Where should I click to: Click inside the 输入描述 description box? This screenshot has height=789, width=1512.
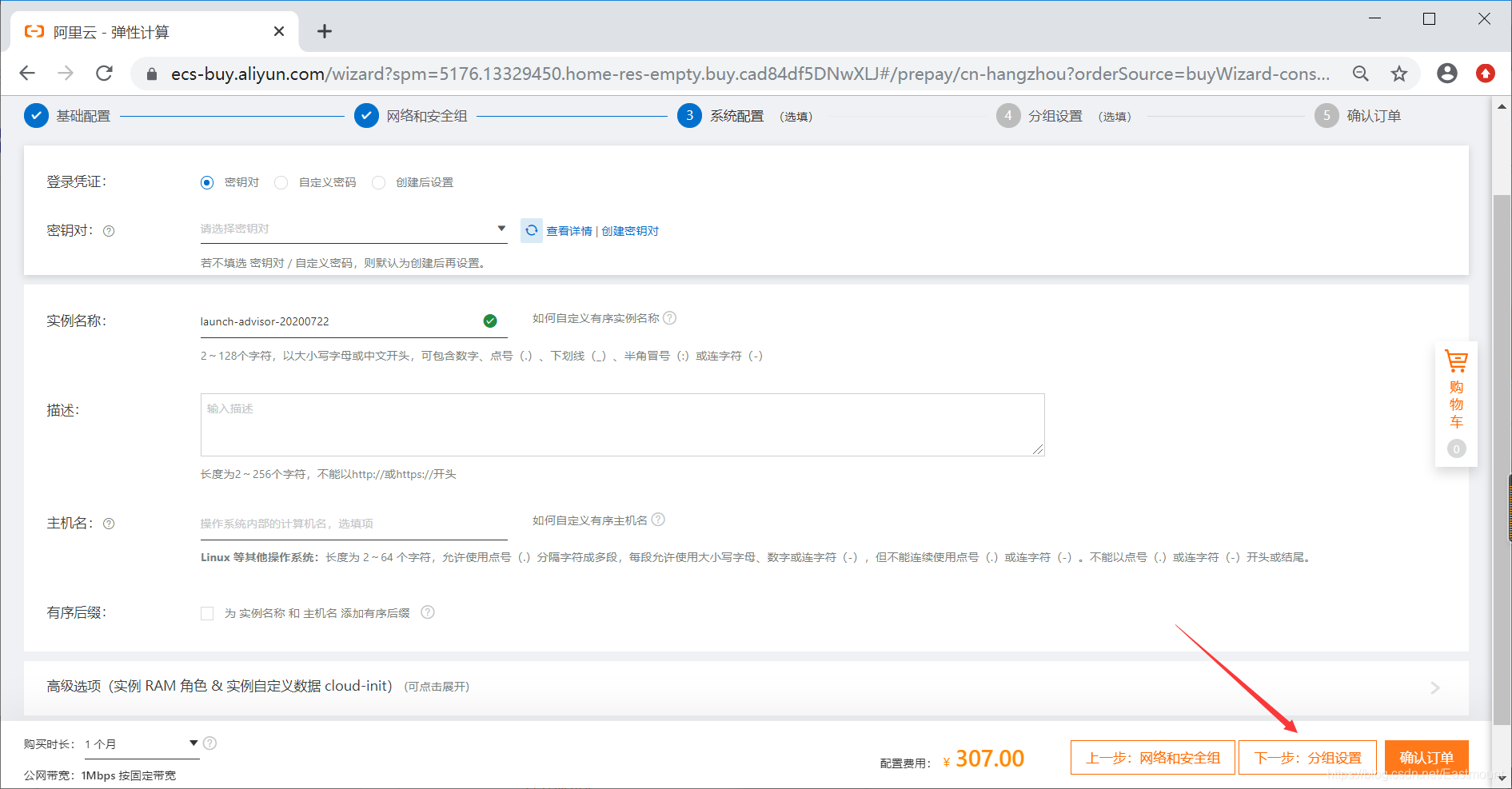[623, 424]
